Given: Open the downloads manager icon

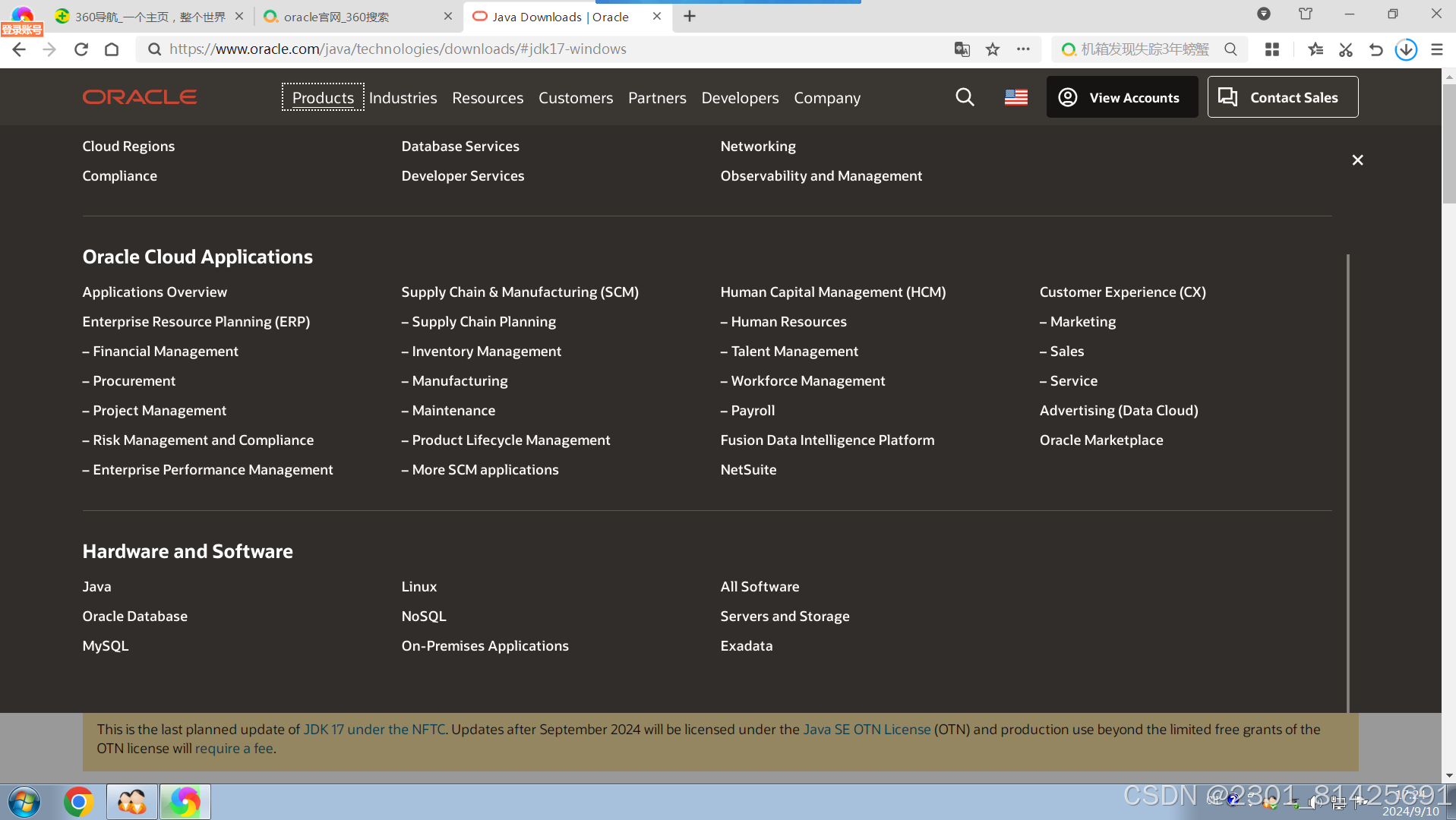Looking at the screenshot, I should 1406,49.
